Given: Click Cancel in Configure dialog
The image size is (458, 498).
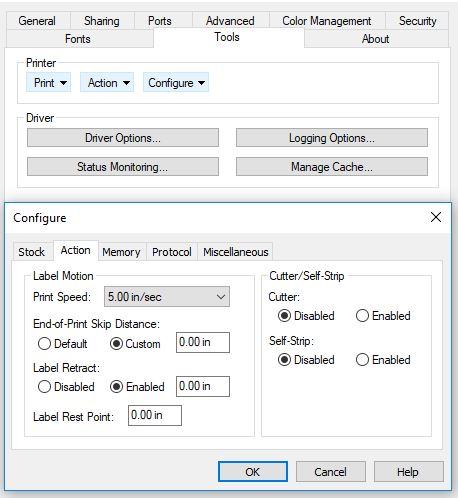Looking at the screenshot, I should (331, 472).
